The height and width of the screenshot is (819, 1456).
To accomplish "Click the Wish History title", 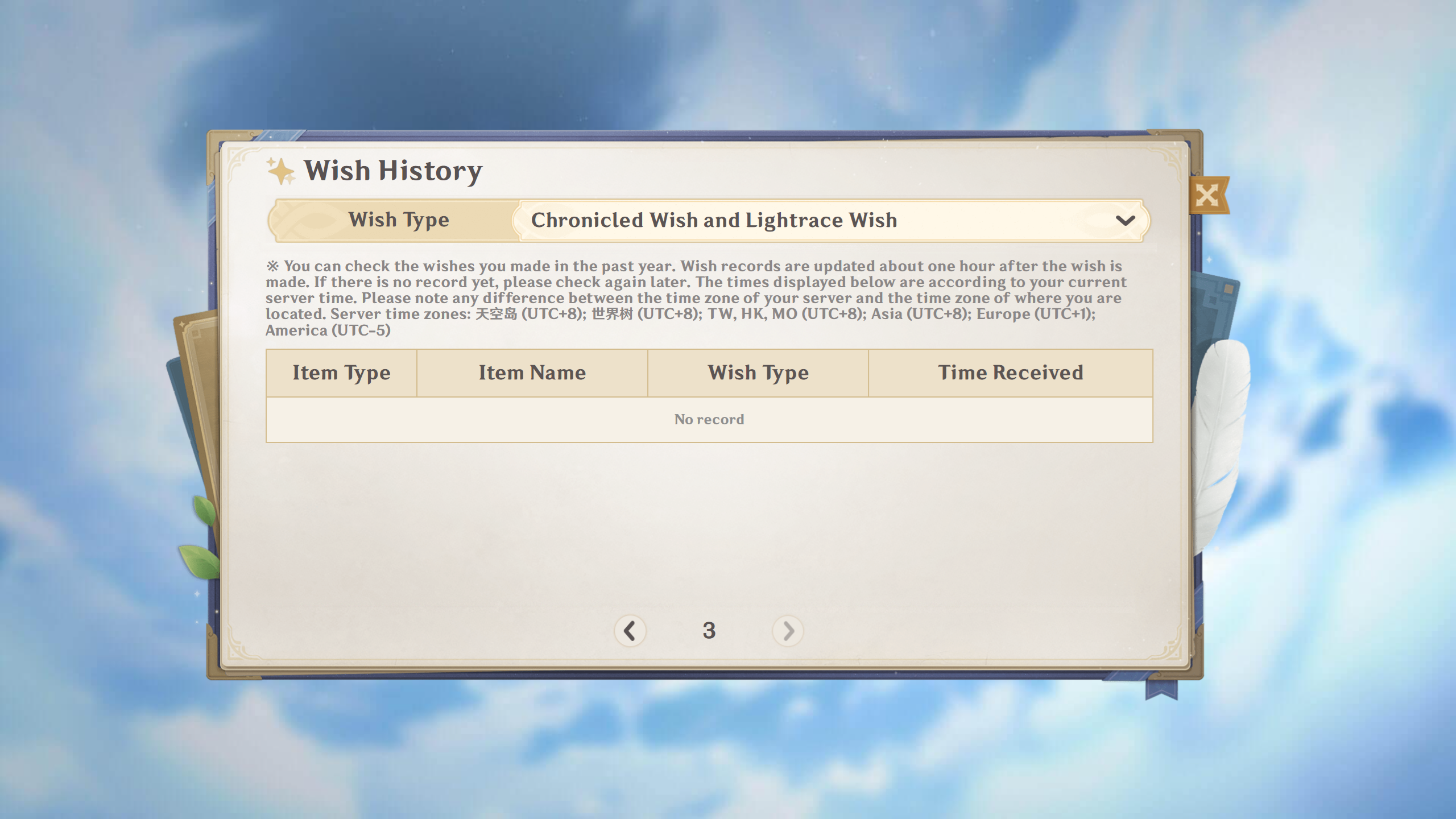I will (393, 171).
